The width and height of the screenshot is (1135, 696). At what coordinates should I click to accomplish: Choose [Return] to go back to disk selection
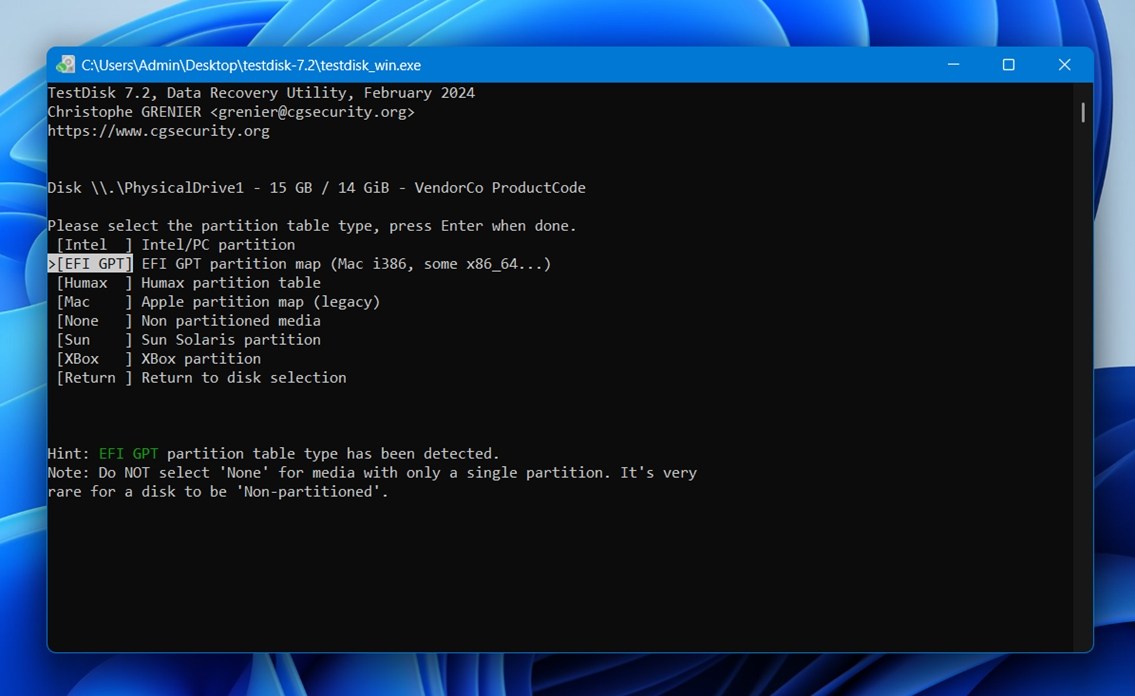click(95, 378)
